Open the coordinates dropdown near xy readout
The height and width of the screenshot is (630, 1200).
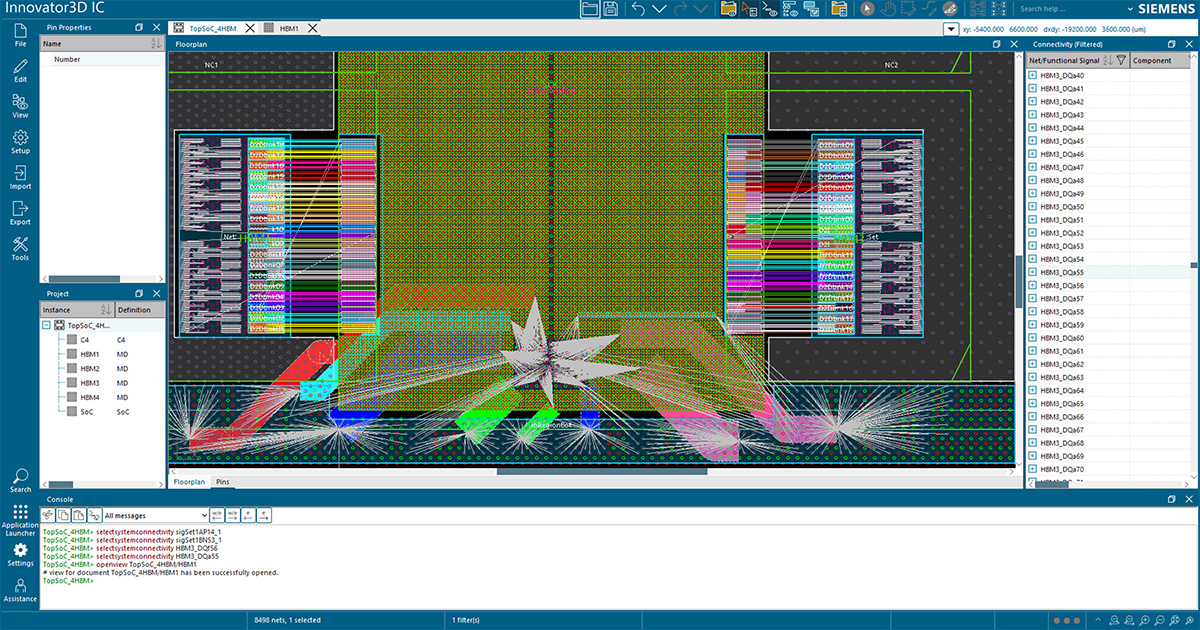[951, 29]
